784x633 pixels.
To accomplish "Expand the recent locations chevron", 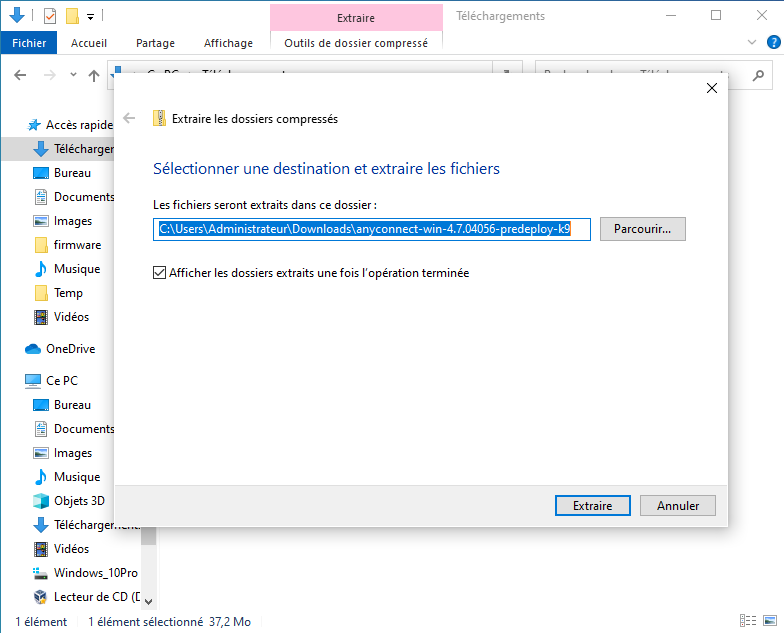I will point(73,75).
